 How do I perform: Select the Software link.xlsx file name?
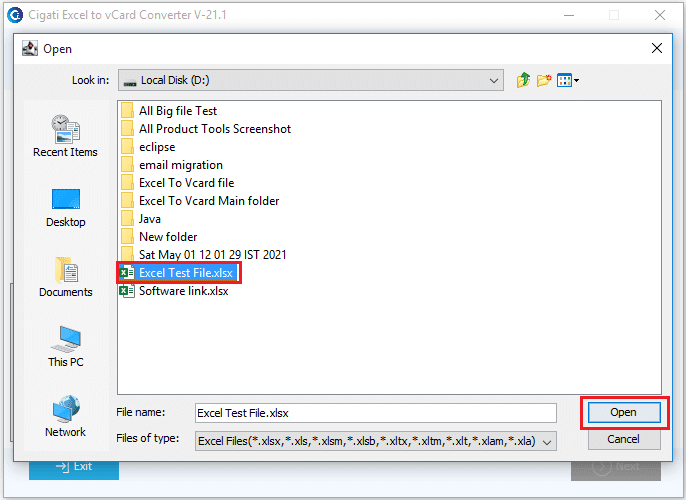click(x=184, y=290)
